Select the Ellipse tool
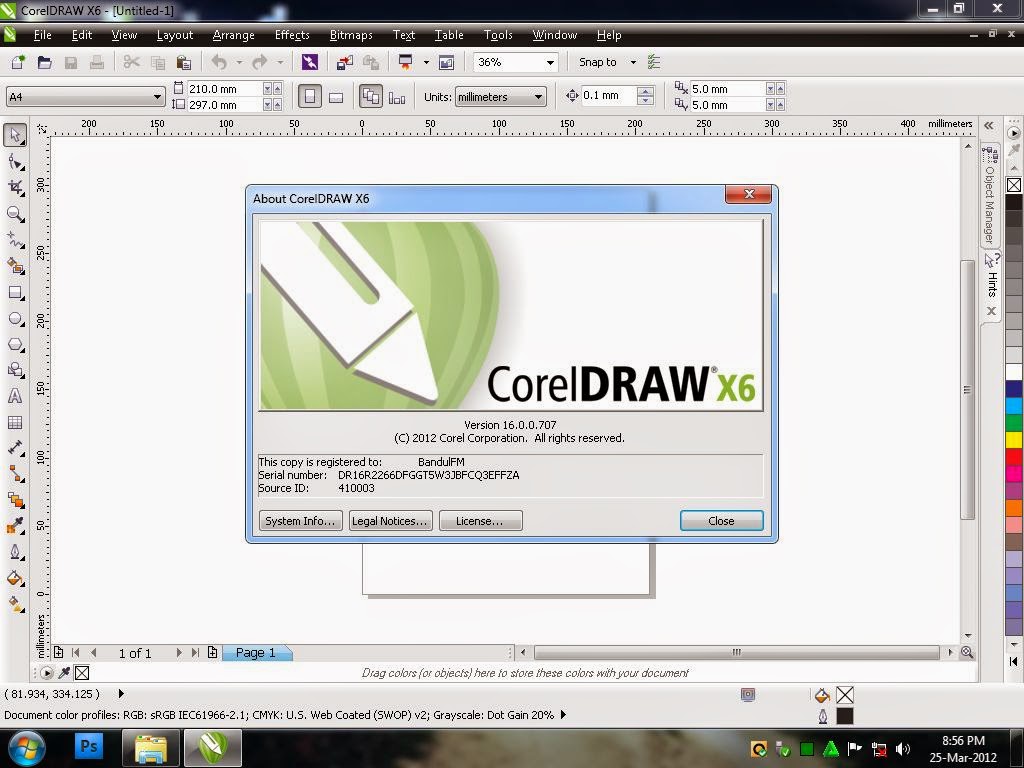This screenshot has width=1024, height=768. coord(15,319)
